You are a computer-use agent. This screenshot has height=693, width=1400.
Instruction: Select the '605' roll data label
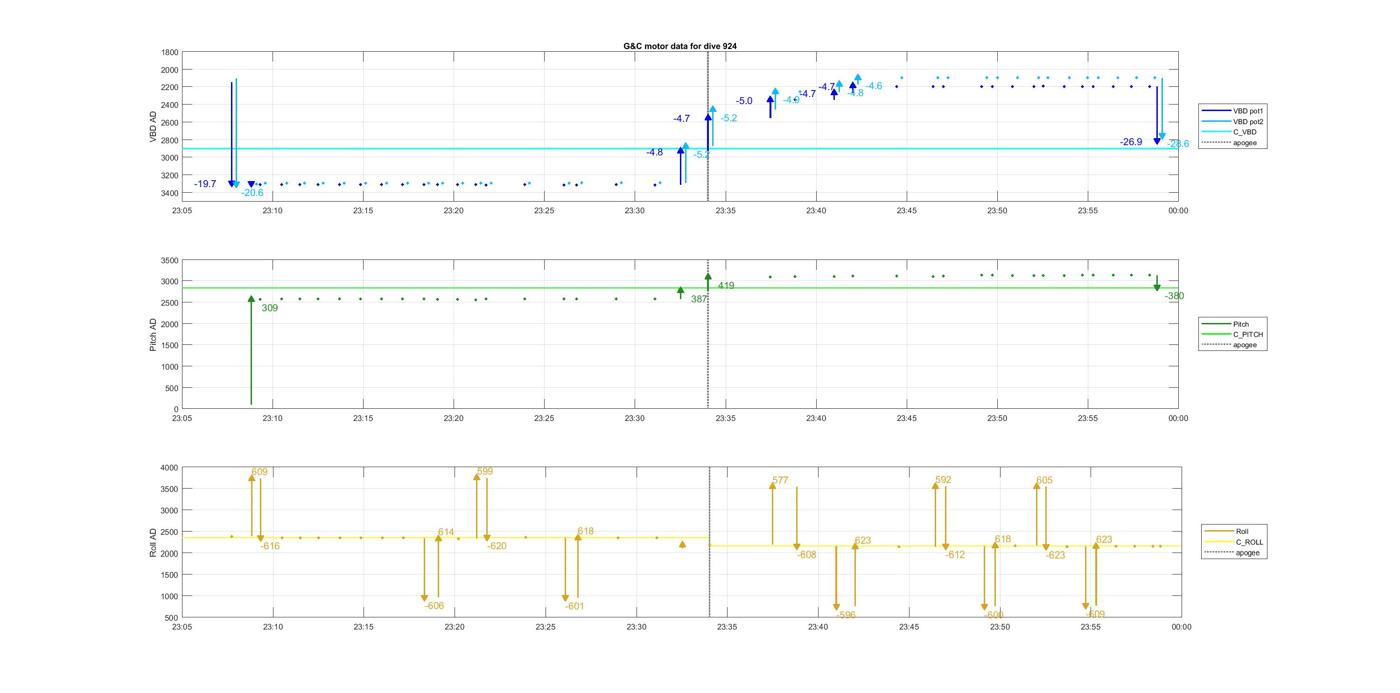(1044, 480)
